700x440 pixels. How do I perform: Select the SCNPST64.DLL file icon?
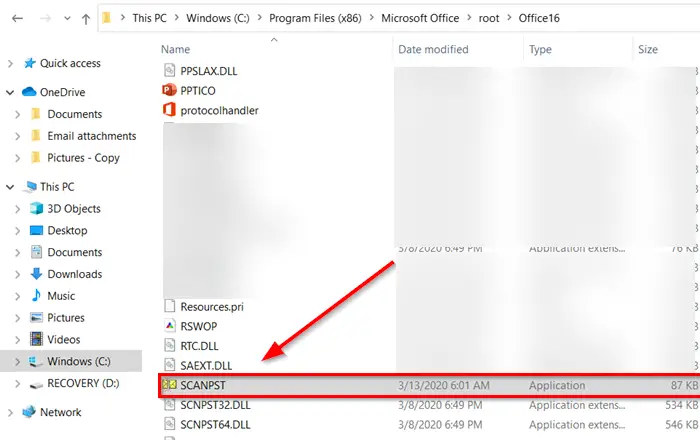point(170,424)
